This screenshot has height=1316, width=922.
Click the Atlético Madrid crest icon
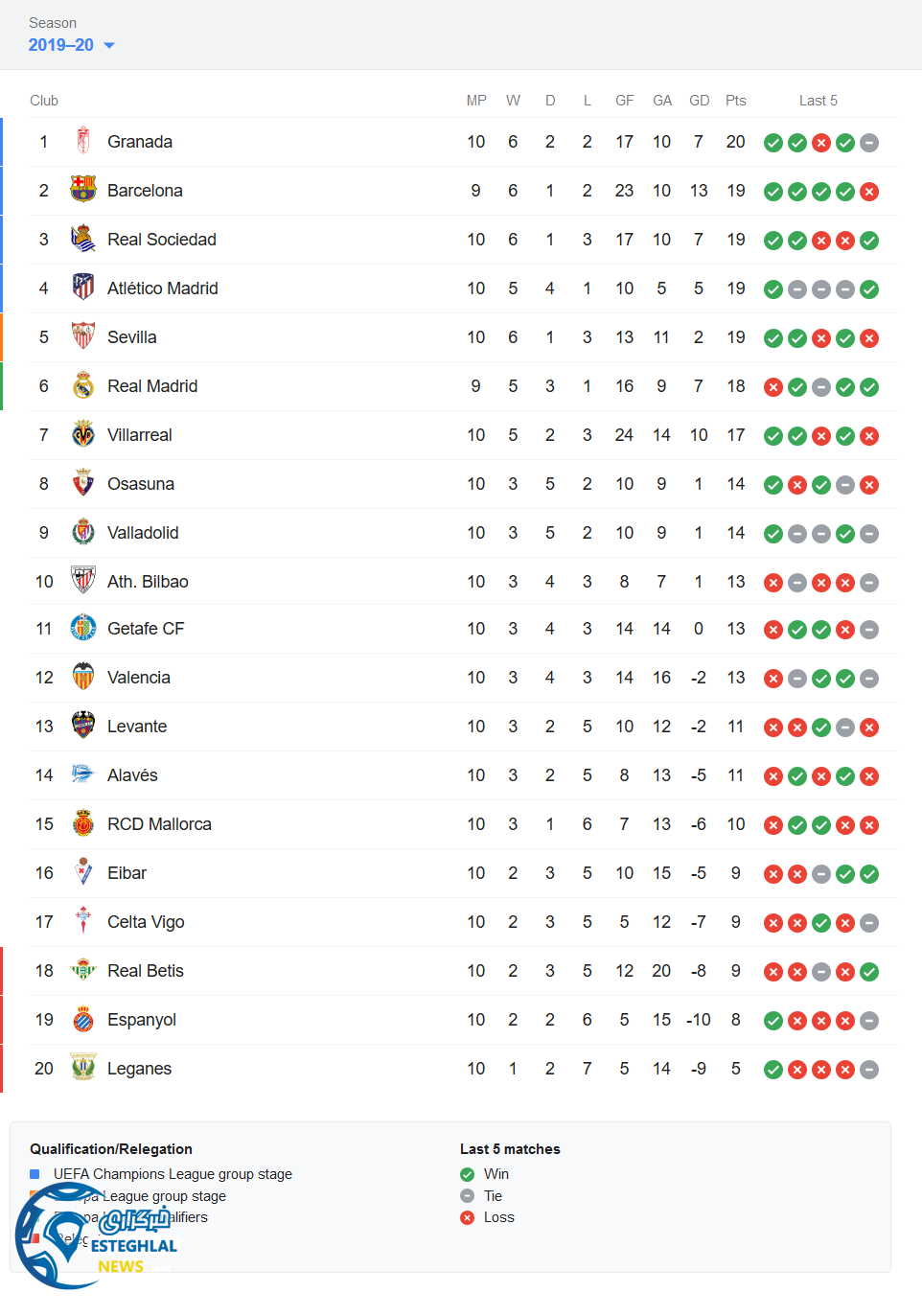coord(83,289)
